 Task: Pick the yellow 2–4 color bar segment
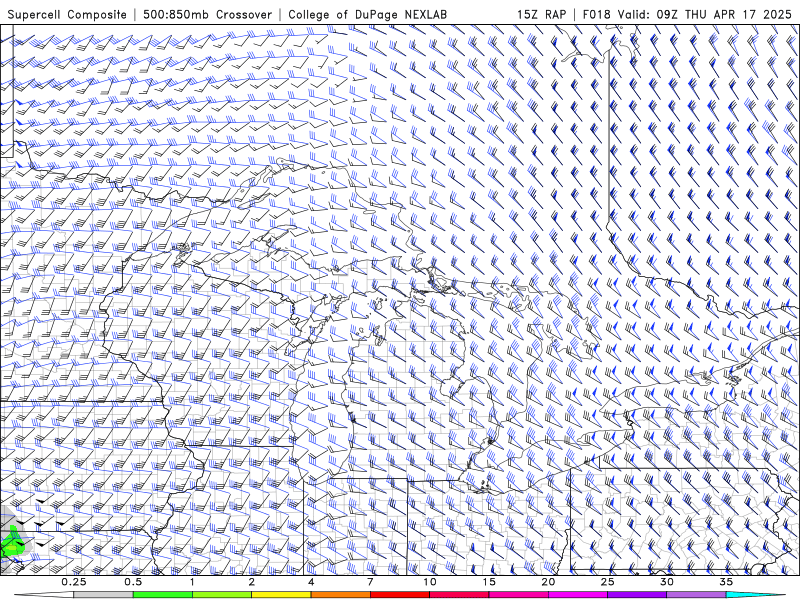[x=281, y=595]
